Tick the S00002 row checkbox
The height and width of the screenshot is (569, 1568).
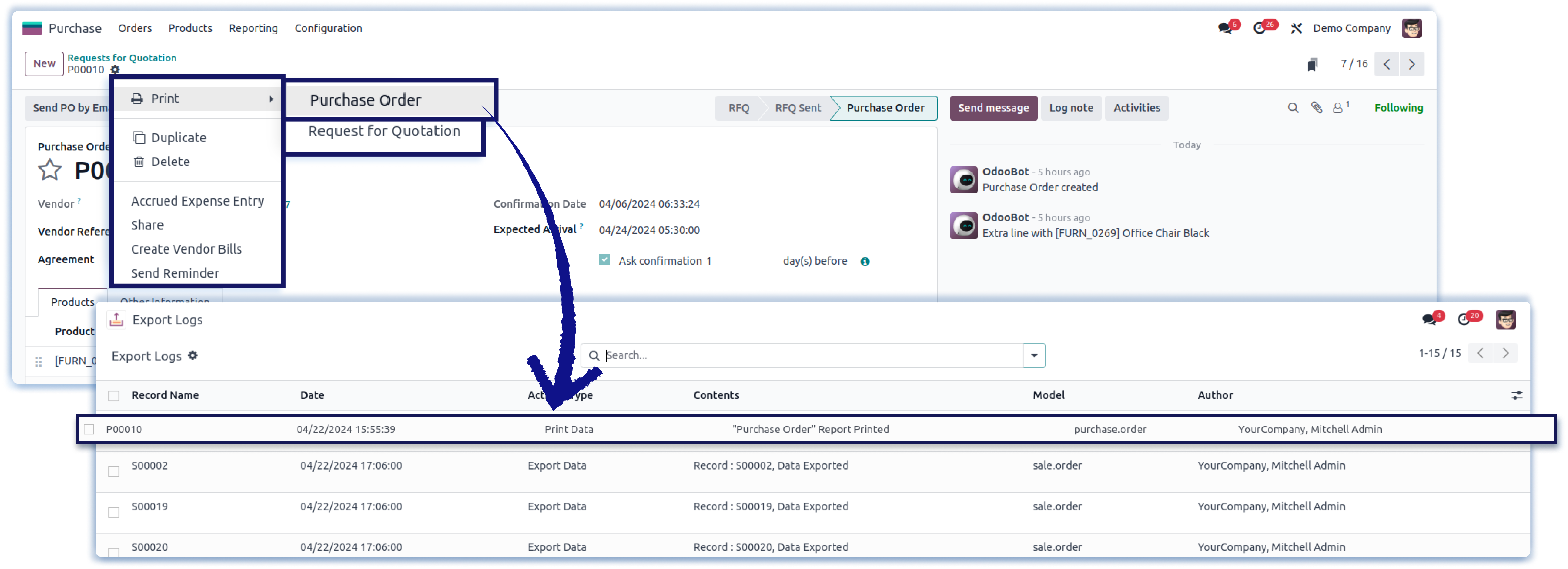click(x=114, y=472)
